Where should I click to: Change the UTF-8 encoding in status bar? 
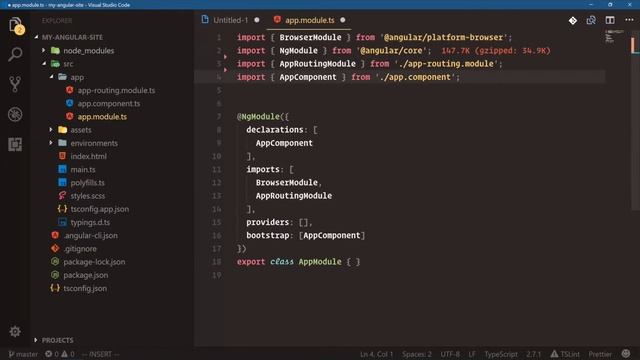click(450, 354)
